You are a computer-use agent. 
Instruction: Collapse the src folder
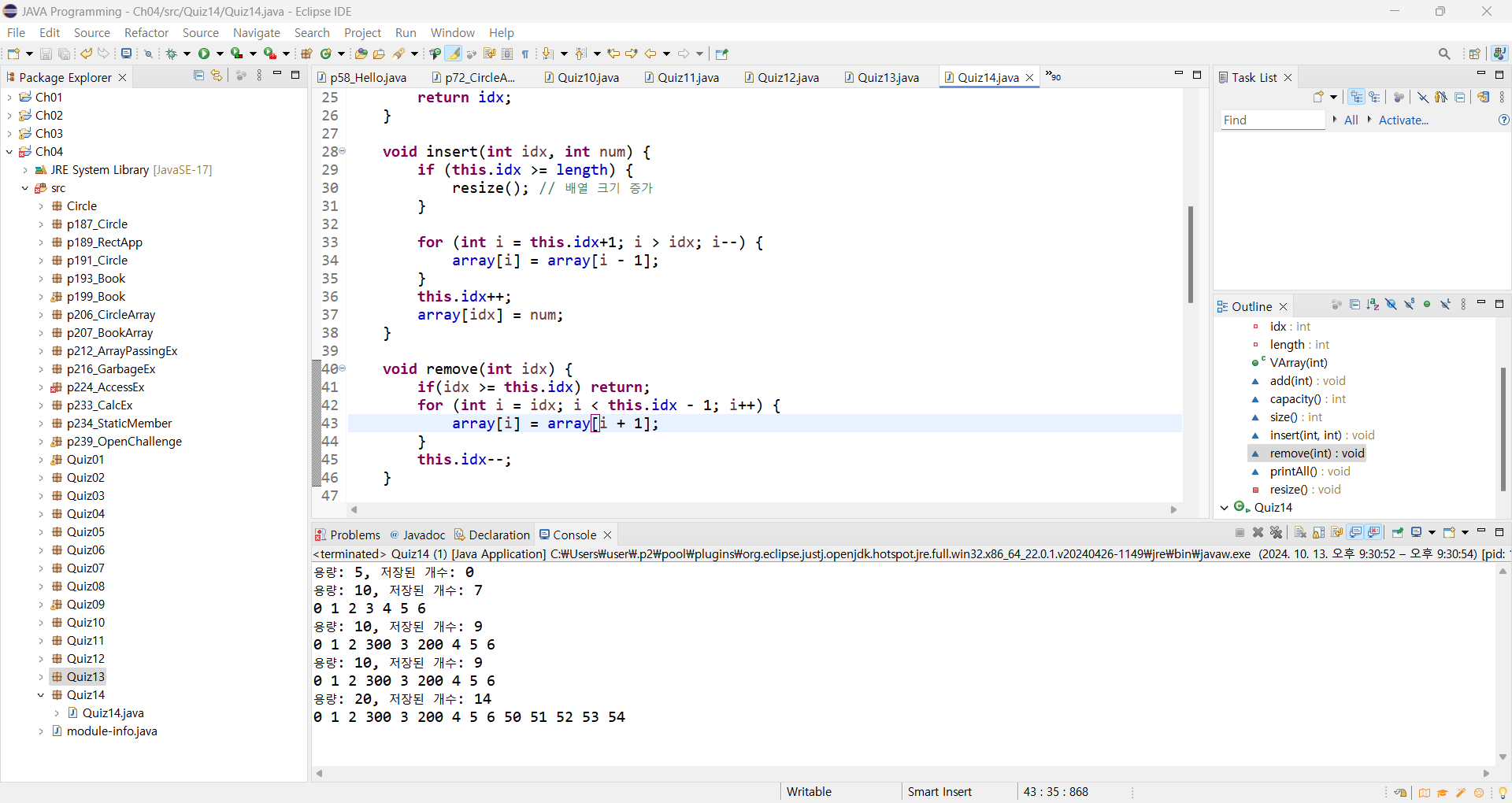[x=25, y=187]
